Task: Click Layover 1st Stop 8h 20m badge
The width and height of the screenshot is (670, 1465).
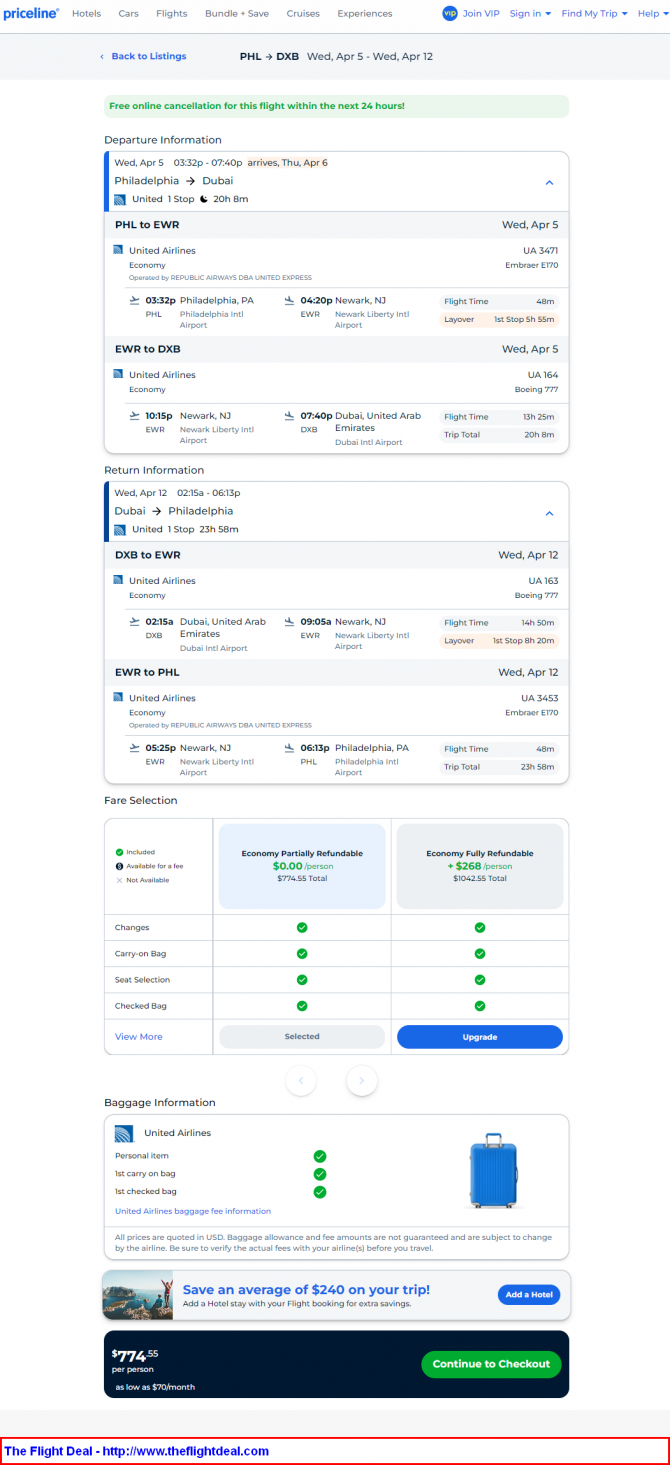Action: (x=499, y=641)
